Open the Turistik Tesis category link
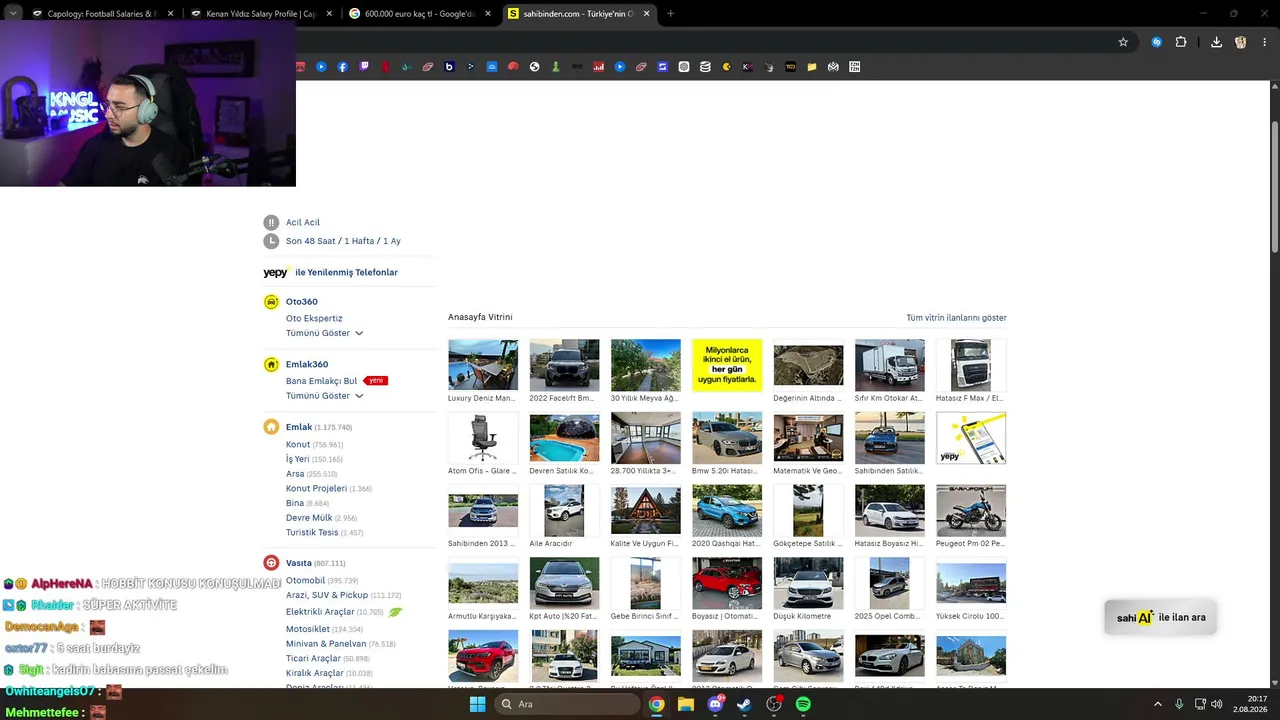This screenshot has height=720, width=1280. point(312,533)
